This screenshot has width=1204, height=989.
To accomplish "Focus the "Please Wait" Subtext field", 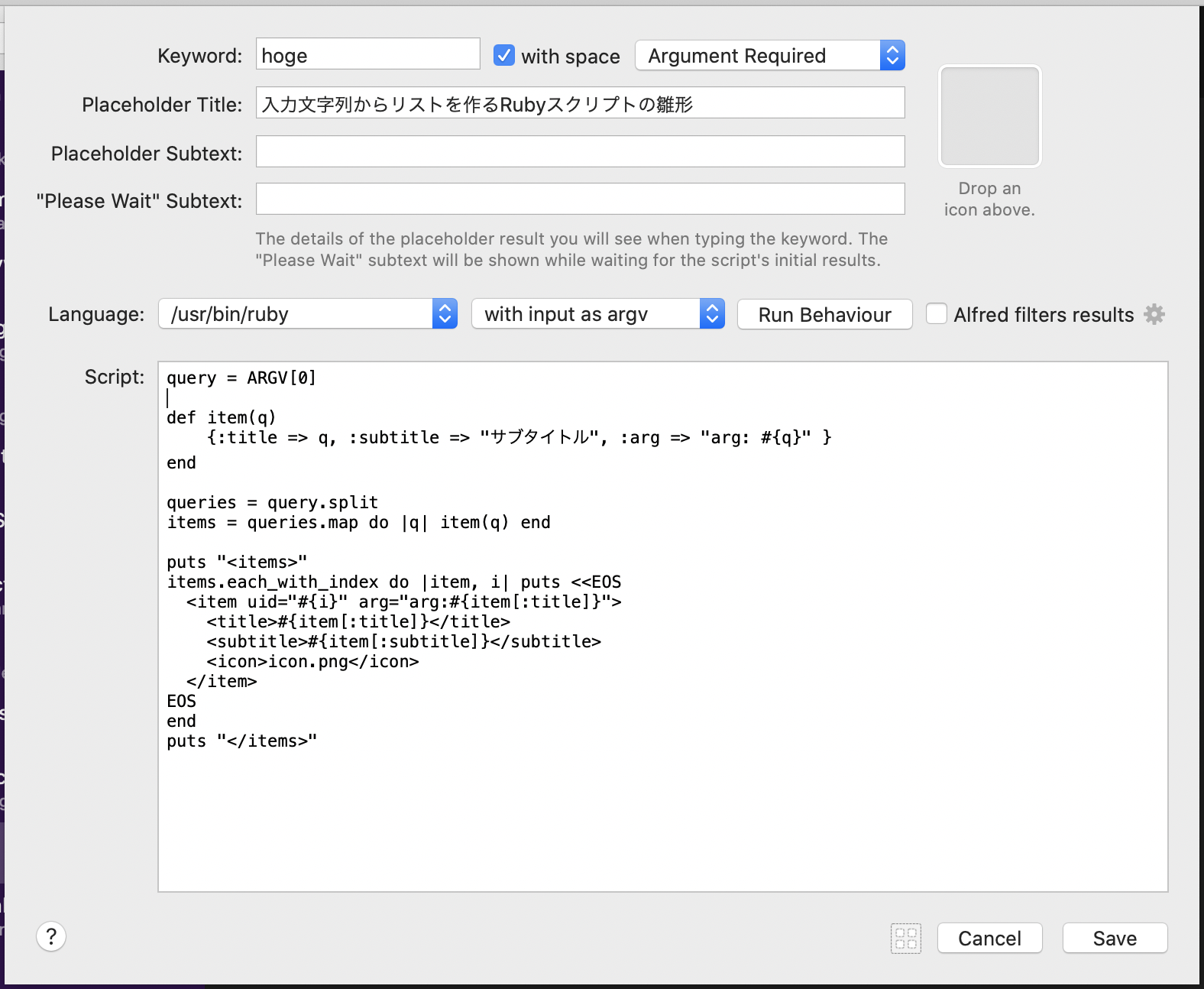I will [580, 199].
